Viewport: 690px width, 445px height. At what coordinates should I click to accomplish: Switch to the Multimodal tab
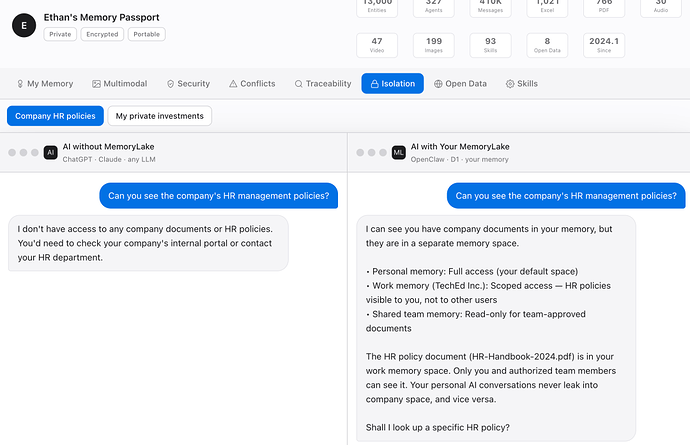click(x=120, y=84)
